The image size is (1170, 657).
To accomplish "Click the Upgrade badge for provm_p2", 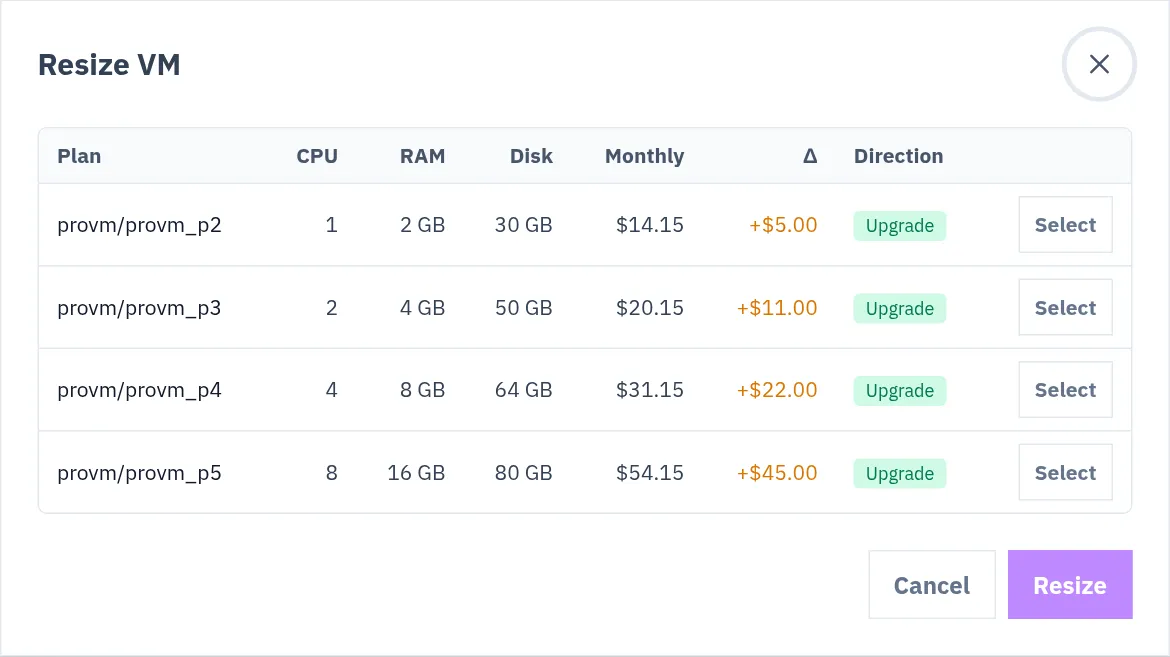I will [x=900, y=225].
